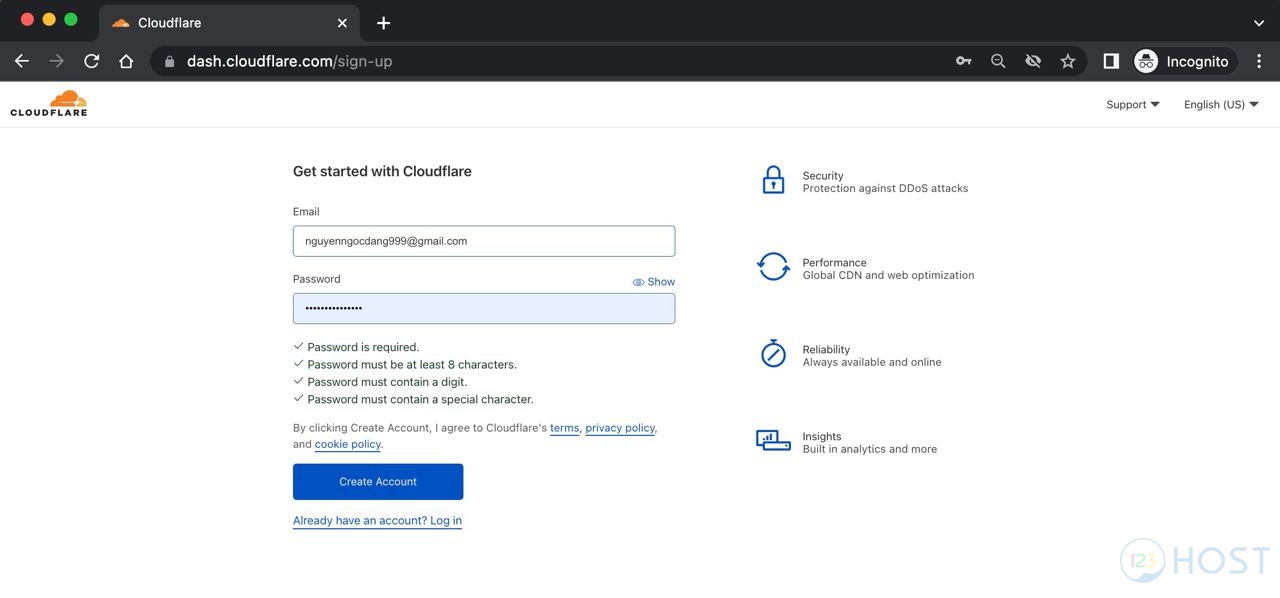Image resolution: width=1280 pixels, height=598 pixels.
Task: Click the password key icon in address bar
Action: (x=963, y=61)
